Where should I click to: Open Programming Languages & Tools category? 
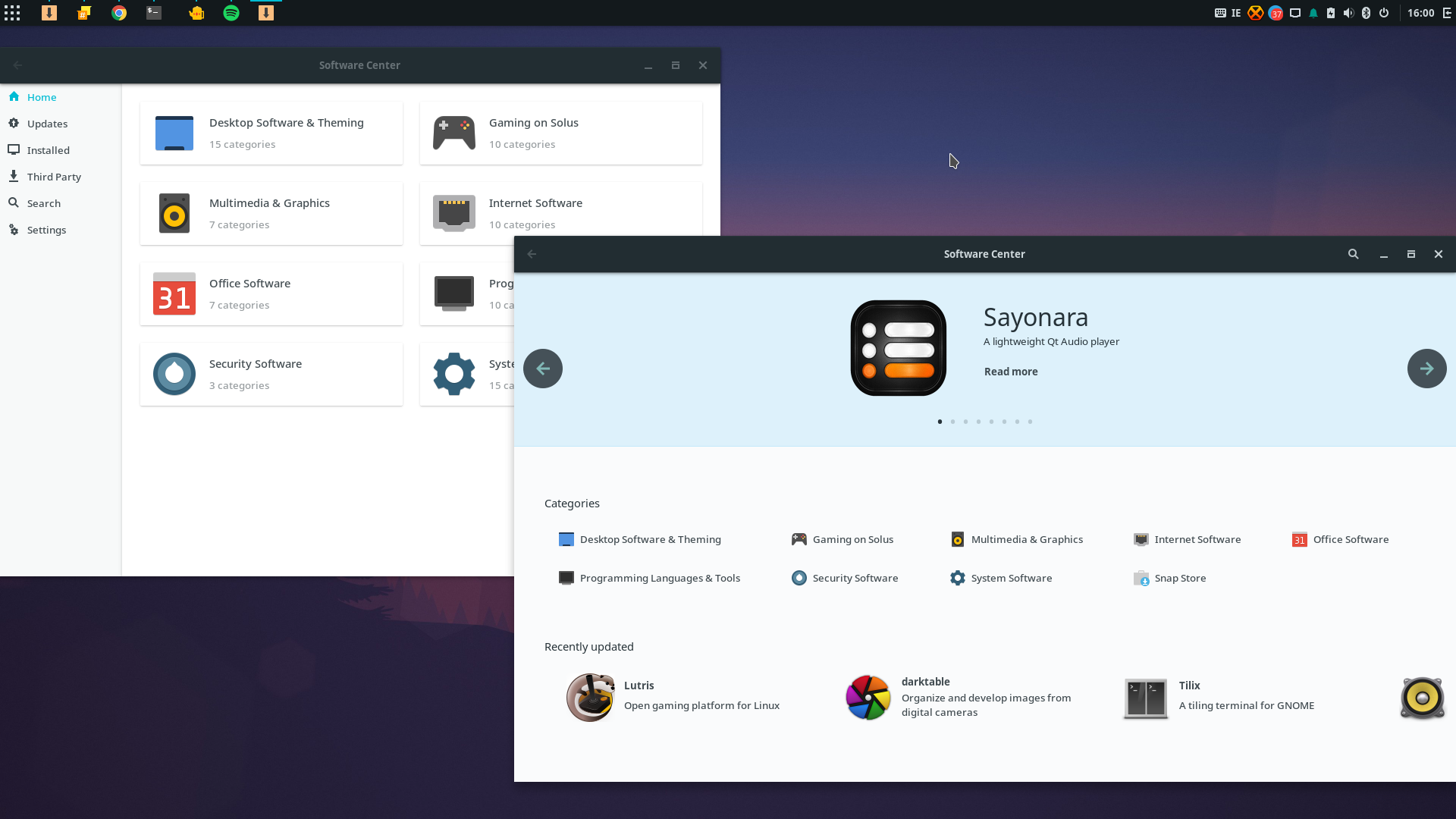[649, 578]
